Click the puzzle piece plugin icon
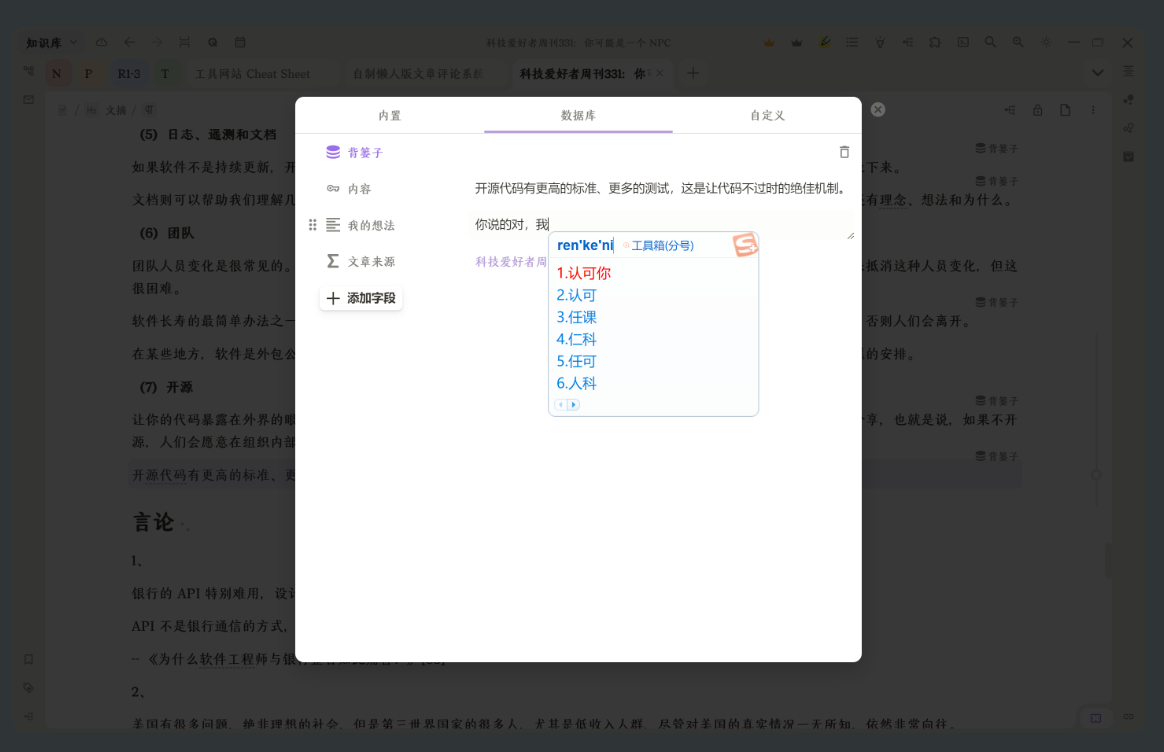Screen dimensions: 1164x752 point(935,42)
